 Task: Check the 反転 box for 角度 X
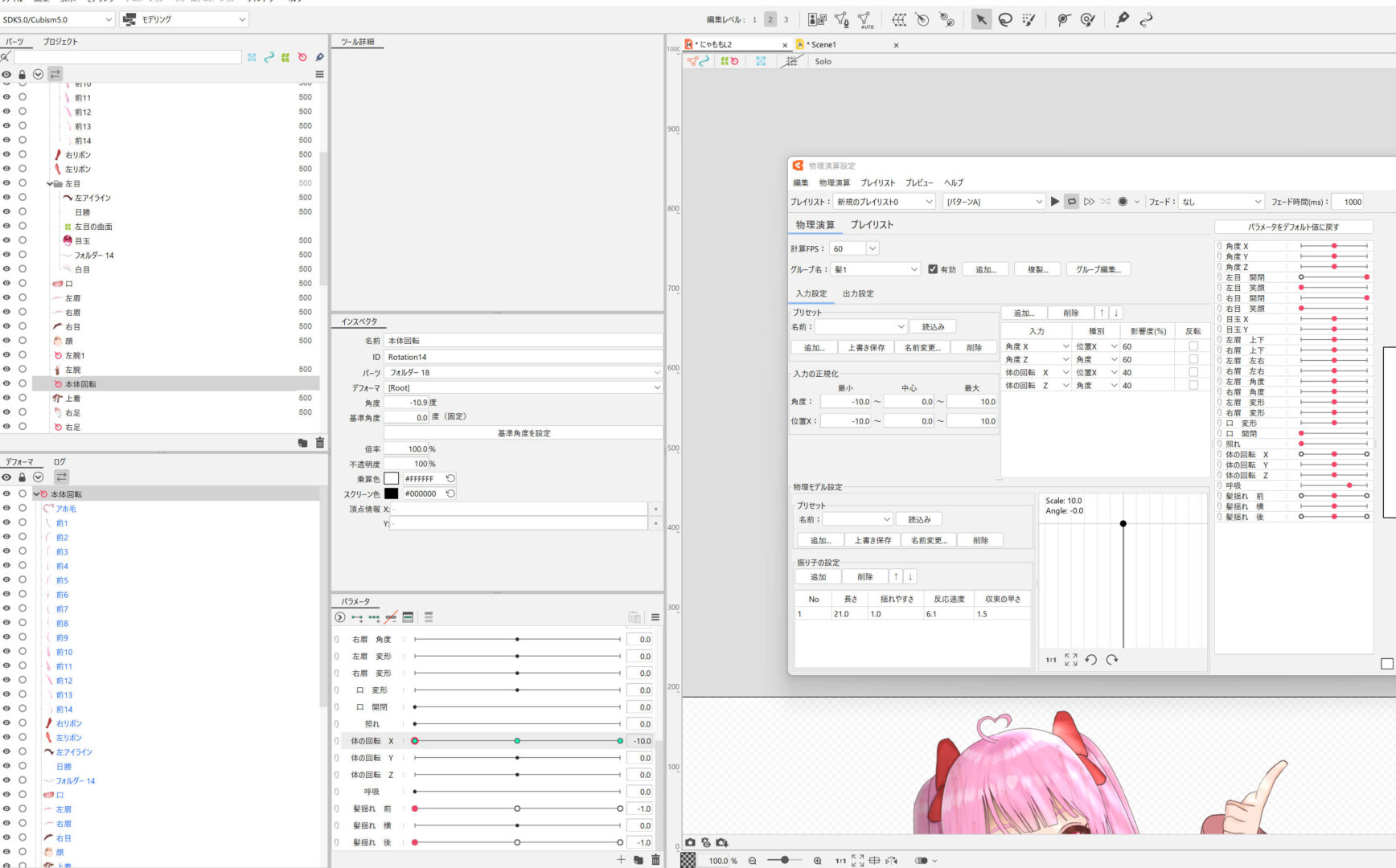coord(1193,346)
